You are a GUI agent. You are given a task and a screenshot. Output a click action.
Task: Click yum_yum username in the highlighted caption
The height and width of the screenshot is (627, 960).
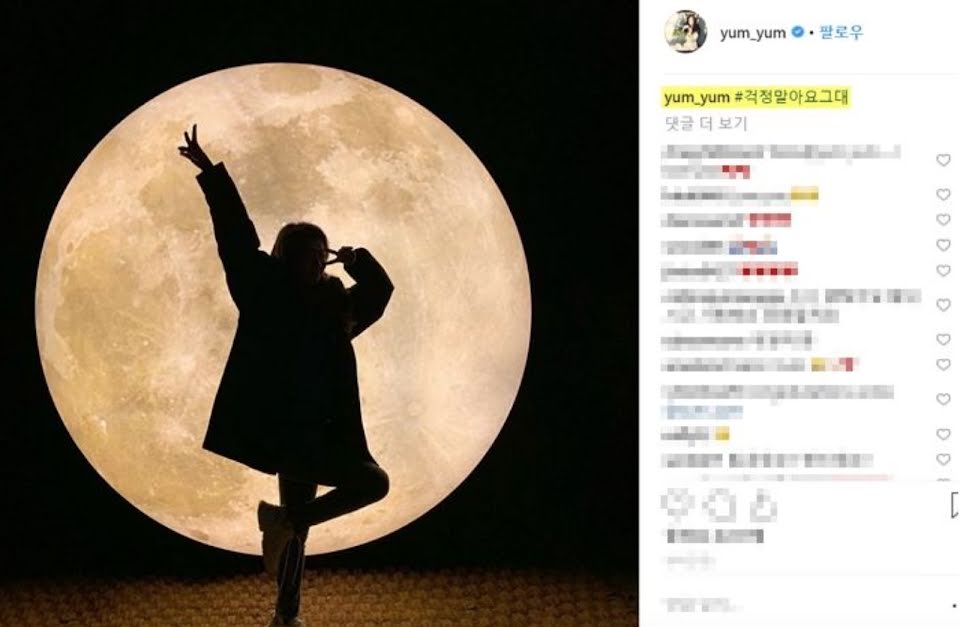point(697,97)
